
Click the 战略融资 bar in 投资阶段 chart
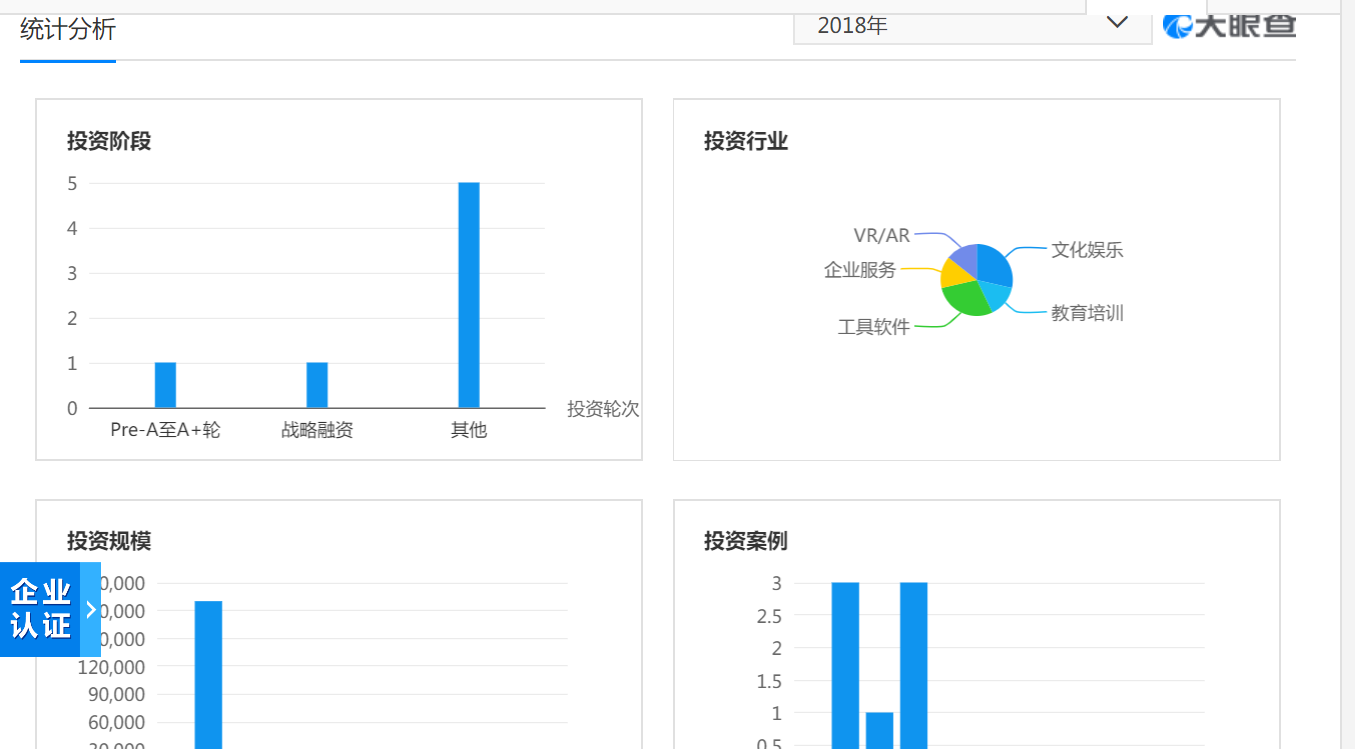point(317,385)
